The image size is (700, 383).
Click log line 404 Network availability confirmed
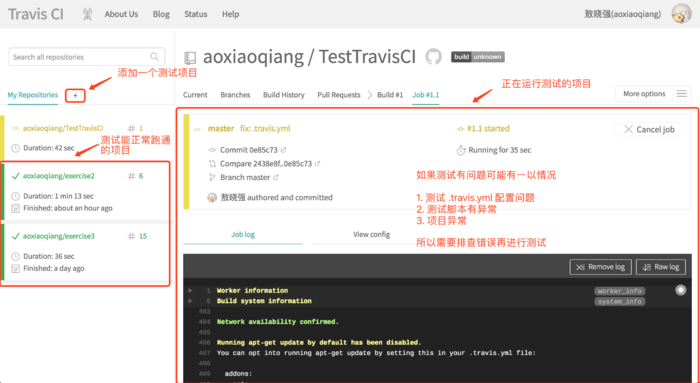click(278, 322)
